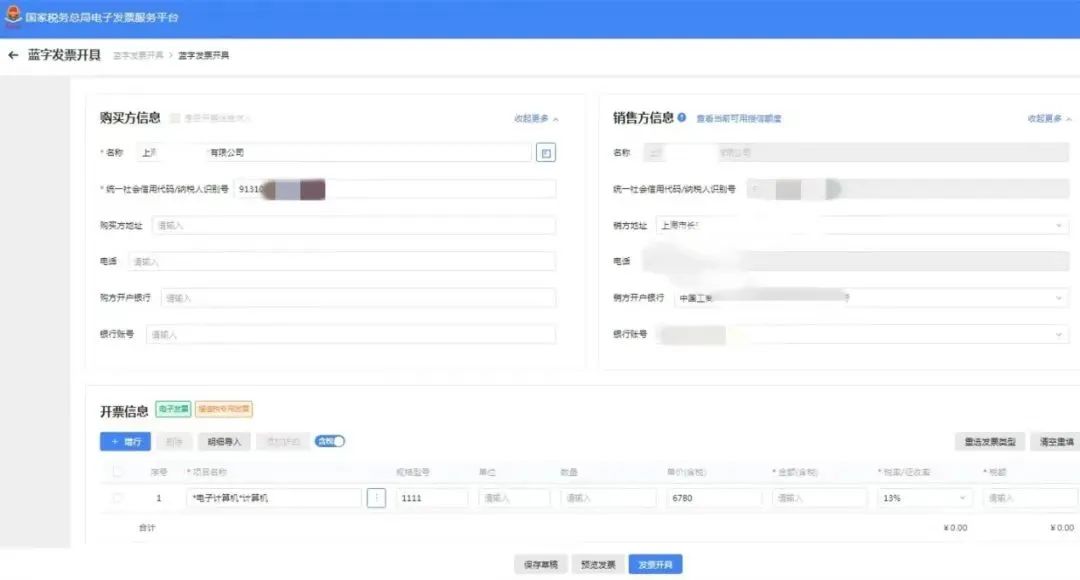This screenshot has height=580, width=1080.
Task: Check the select-all box in table header
Action: (118, 472)
